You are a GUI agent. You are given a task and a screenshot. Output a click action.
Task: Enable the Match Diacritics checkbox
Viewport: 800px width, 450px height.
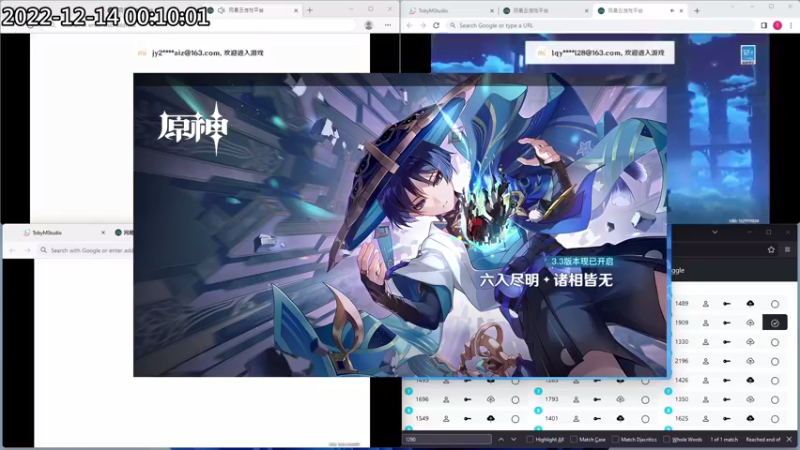click(615, 439)
